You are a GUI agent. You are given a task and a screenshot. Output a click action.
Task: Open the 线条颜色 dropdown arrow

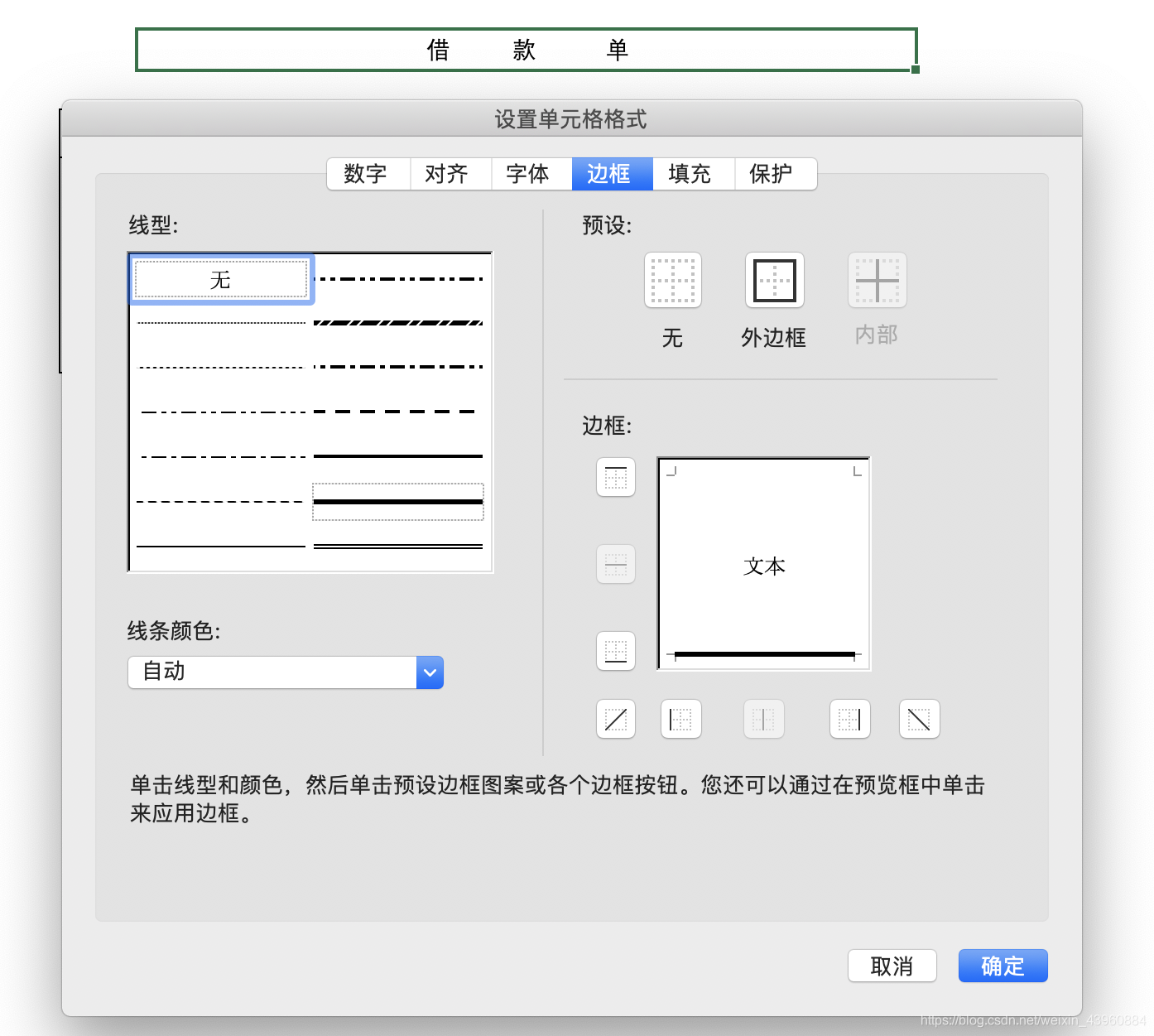click(430, 672)
